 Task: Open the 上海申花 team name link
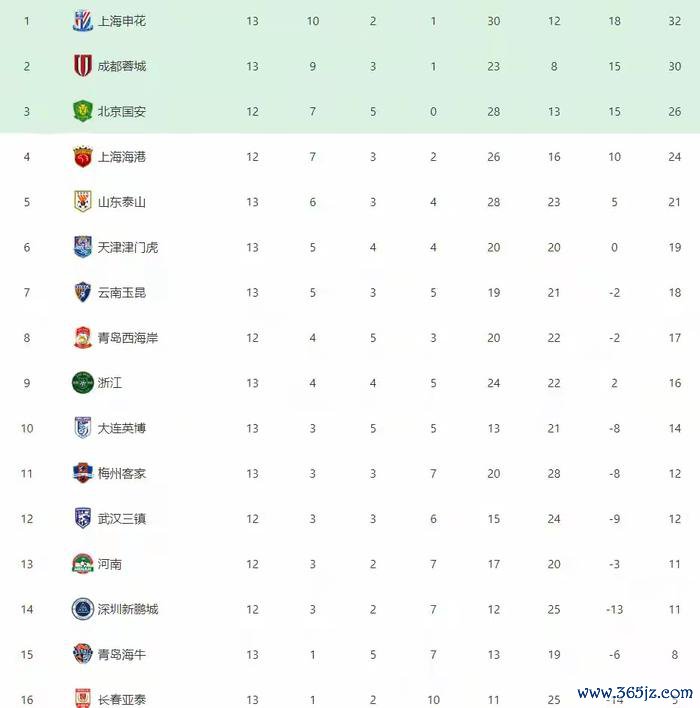tap(122, 21)
